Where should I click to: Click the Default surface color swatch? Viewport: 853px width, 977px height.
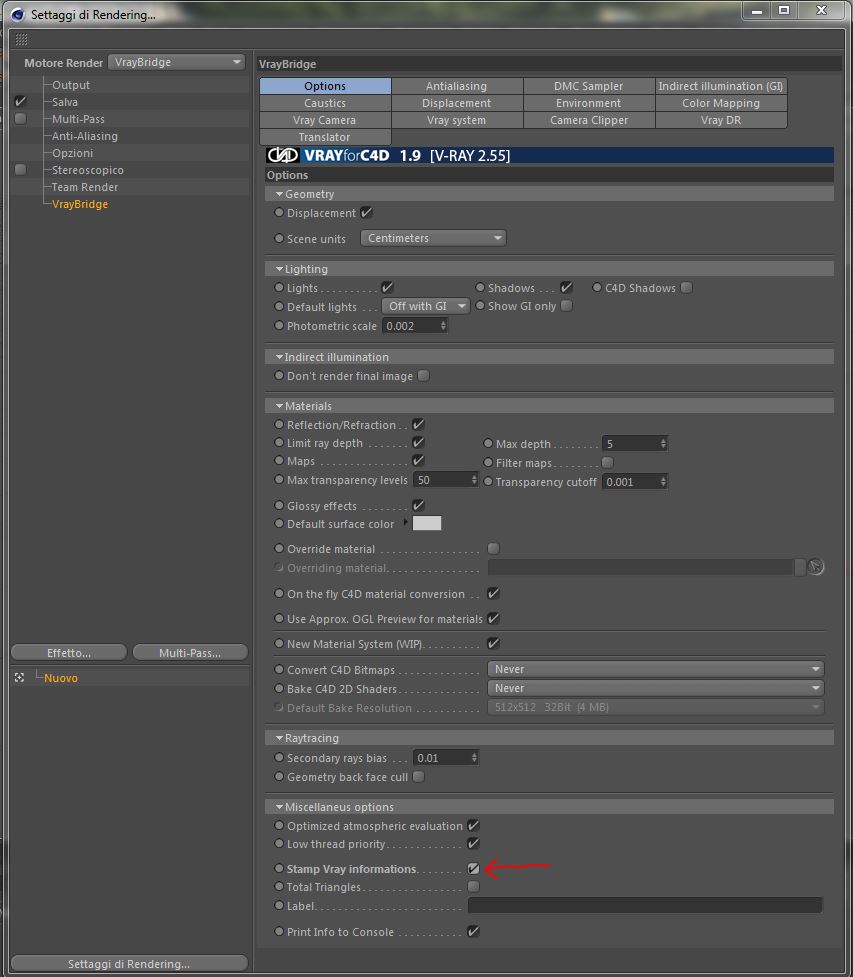pyautogui.click(x=427, y=523)
